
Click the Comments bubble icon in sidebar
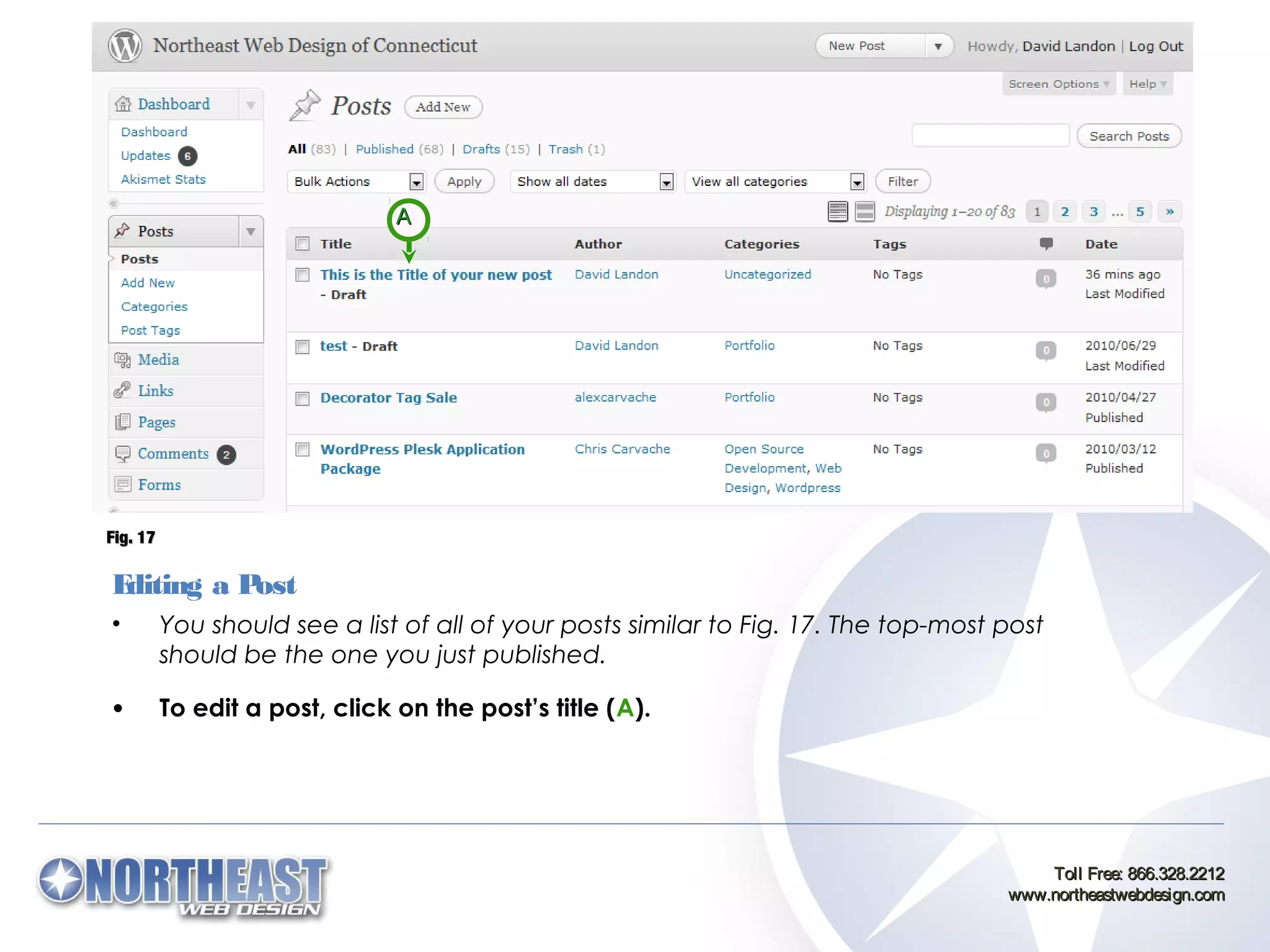(122, 454)
